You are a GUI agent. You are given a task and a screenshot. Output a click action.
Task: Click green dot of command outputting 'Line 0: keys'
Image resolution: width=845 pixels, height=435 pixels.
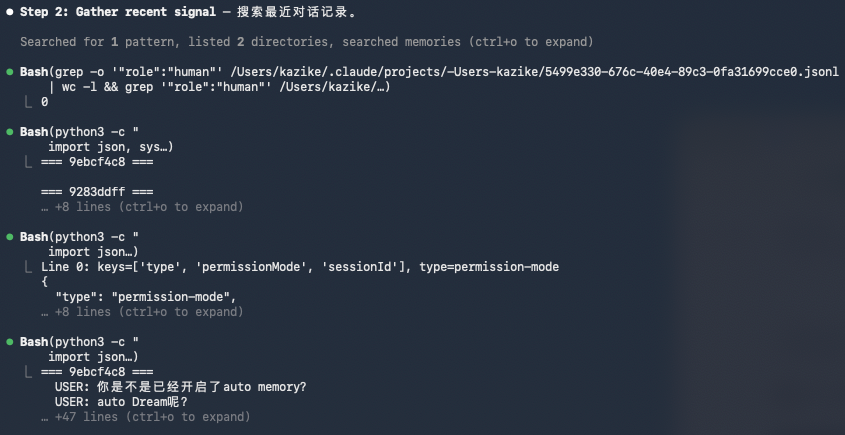tap(9, 237)
